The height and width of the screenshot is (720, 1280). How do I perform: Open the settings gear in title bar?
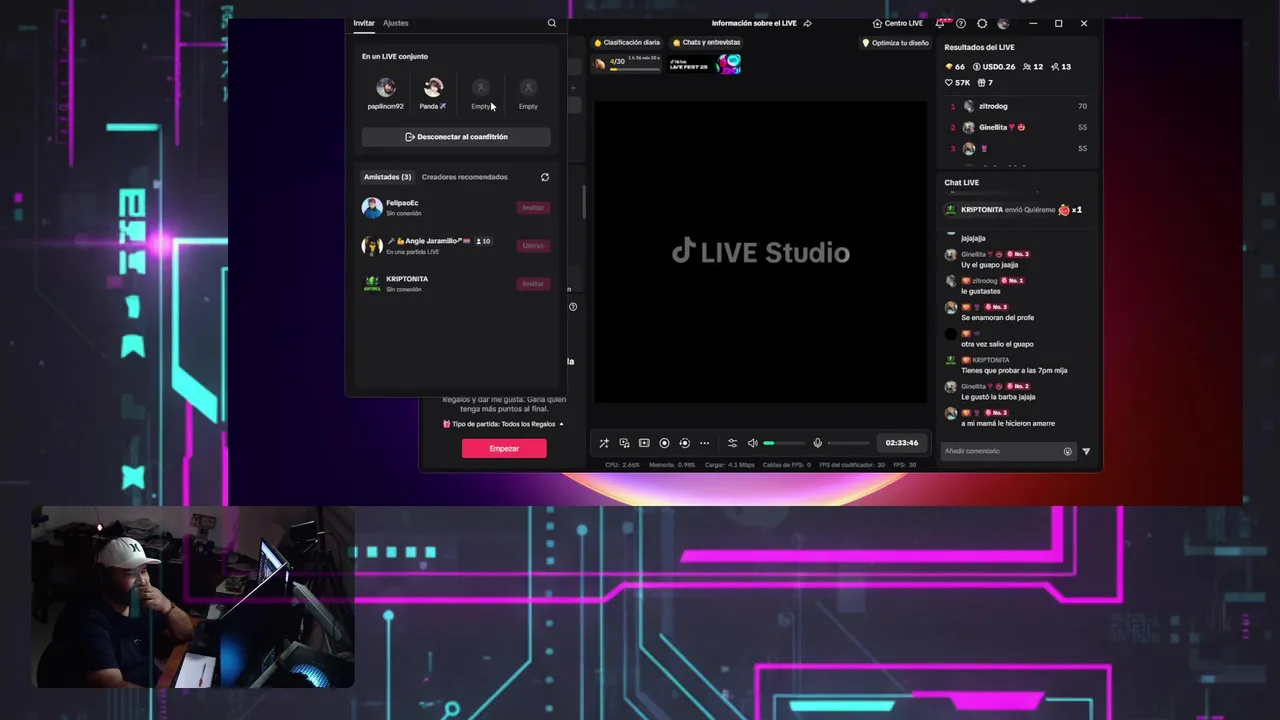coord(982,23)
